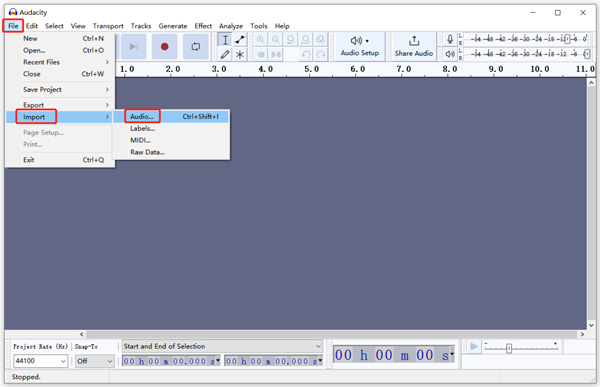Adjust the playback speed slider

509,348
